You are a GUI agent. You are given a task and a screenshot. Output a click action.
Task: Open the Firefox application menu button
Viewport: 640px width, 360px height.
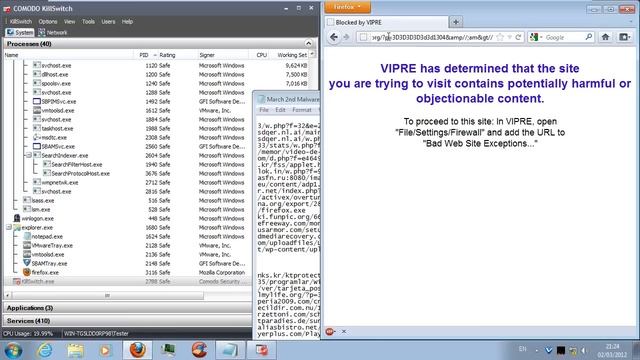(x=347, y=7)
